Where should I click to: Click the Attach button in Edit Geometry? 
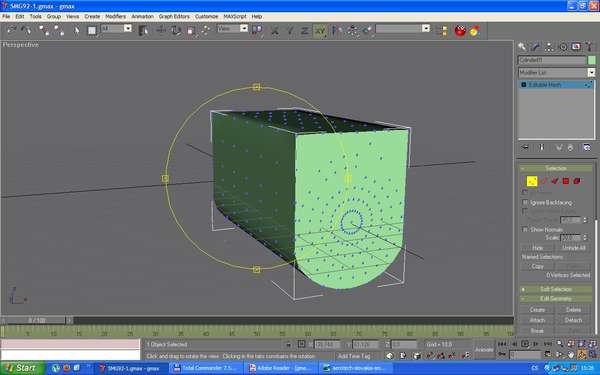(x=537, y=320)
